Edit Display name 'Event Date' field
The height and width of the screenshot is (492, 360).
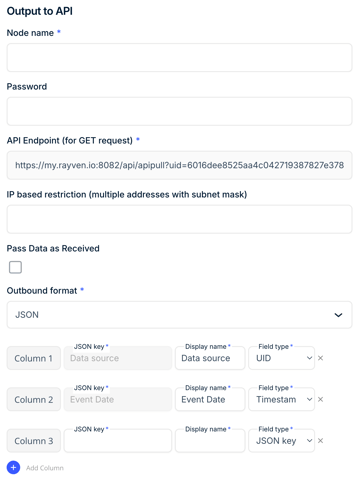point(210,399)
